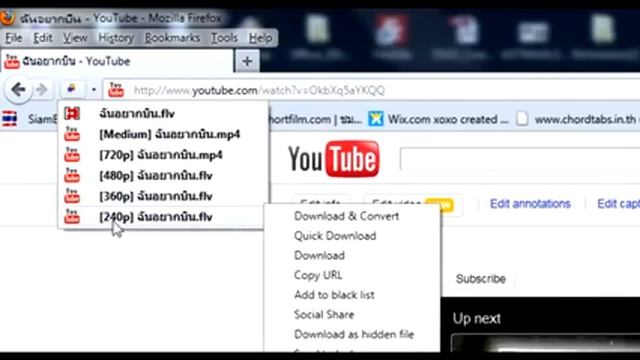Open the Edit menu
The height and width of the screenshot is (360, 640).
[x=43, y=38]
